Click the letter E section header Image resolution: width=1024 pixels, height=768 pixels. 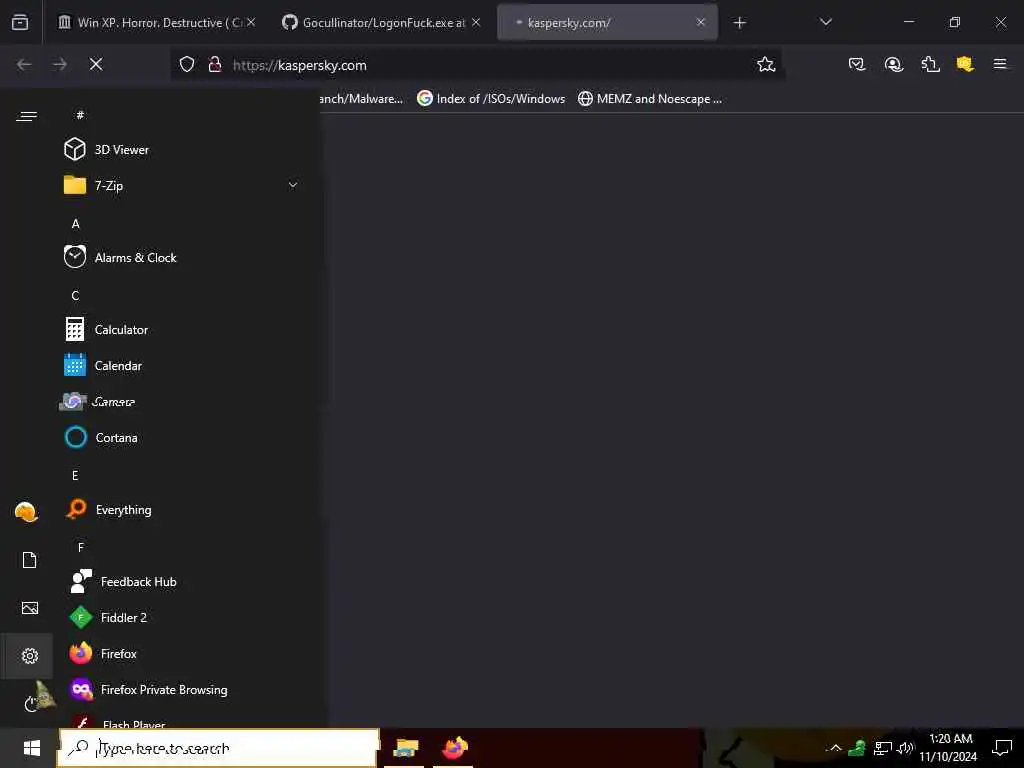pos(75,475)
